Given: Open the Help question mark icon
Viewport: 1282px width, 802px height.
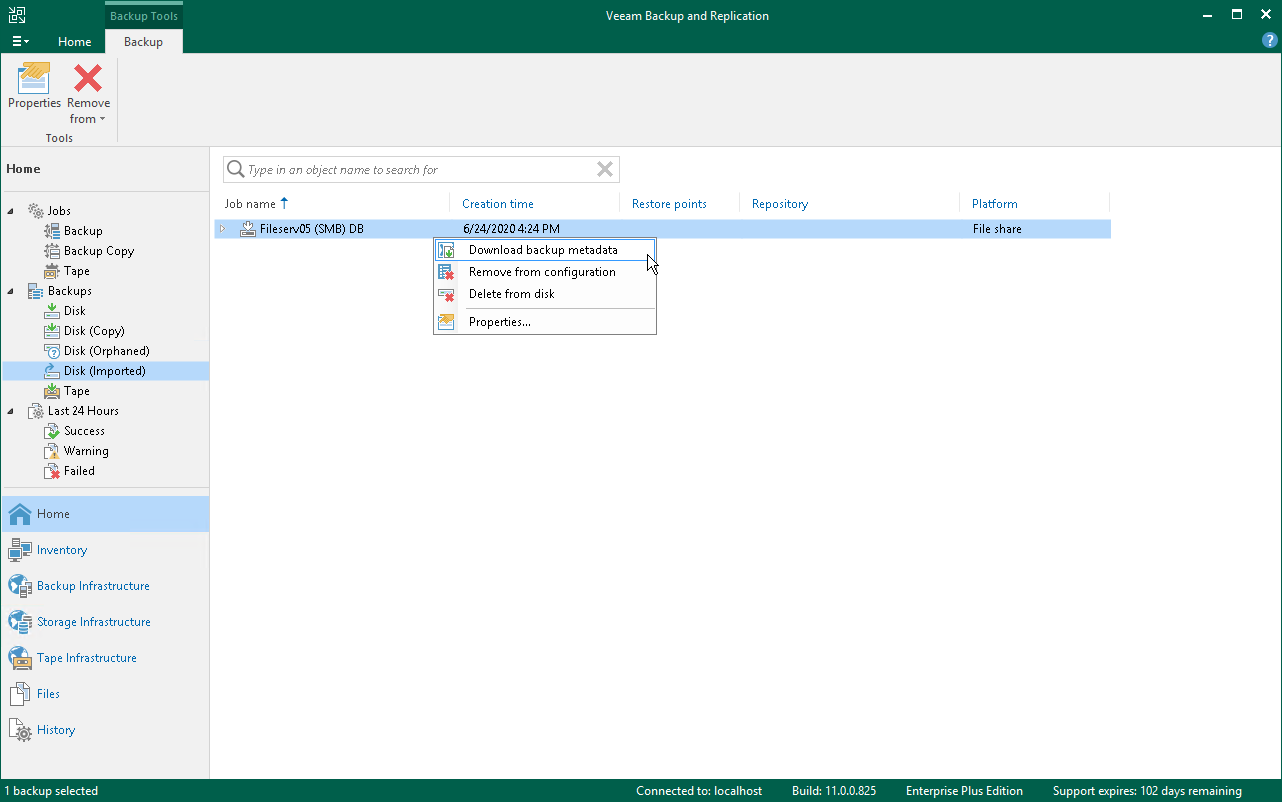Looking at the screenshot, I should click(x=1269, y=40).
